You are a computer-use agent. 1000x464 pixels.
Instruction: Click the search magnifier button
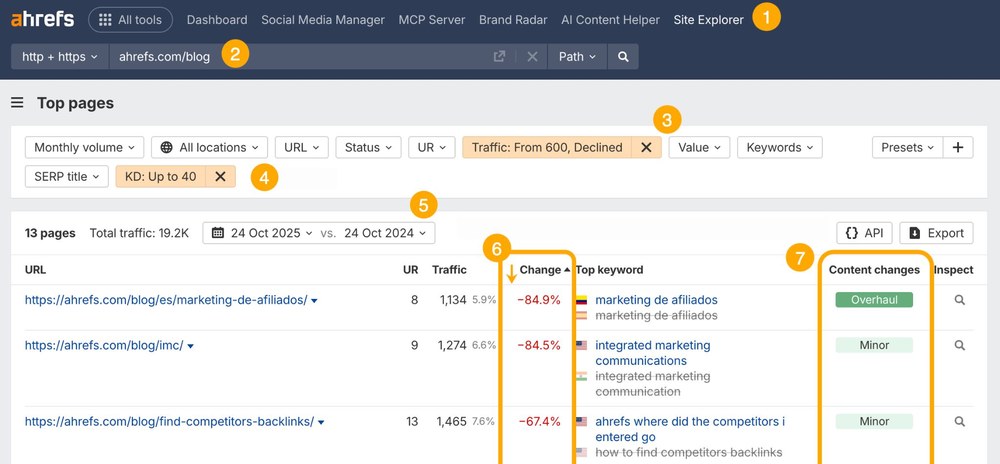623,57
